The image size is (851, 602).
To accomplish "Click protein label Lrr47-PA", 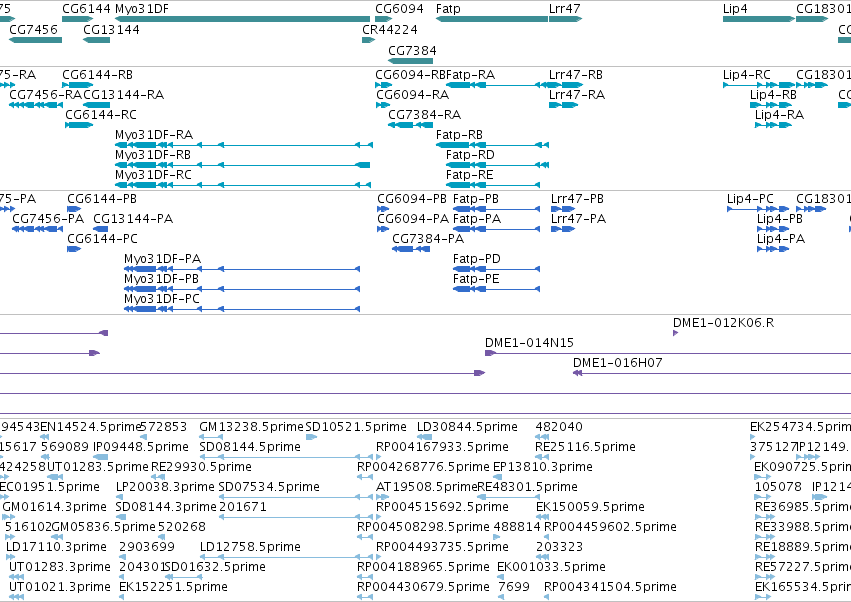I will 579,218.
